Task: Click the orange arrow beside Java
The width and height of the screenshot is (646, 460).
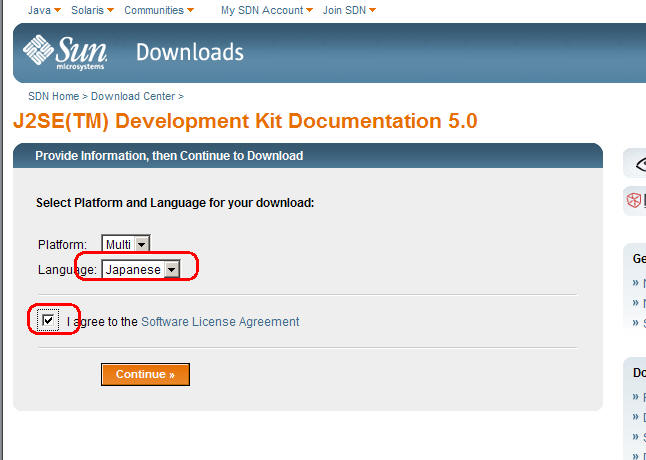Action: (58, 11)
